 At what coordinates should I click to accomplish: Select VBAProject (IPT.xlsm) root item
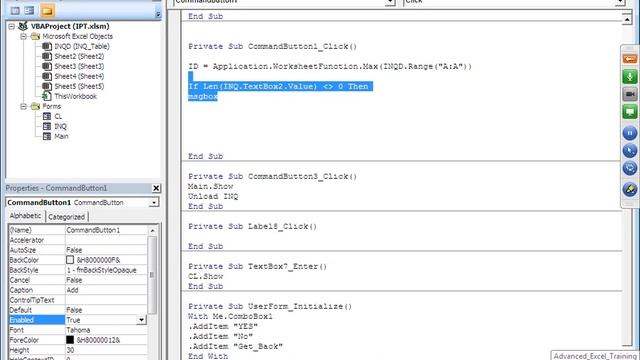point(70,26)
